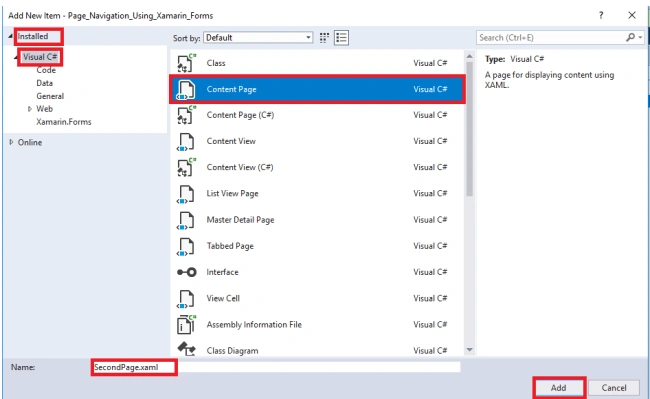The height and width of the screenshot is (399, 650).
Task: Select the Interface template name
Action: 223,272
